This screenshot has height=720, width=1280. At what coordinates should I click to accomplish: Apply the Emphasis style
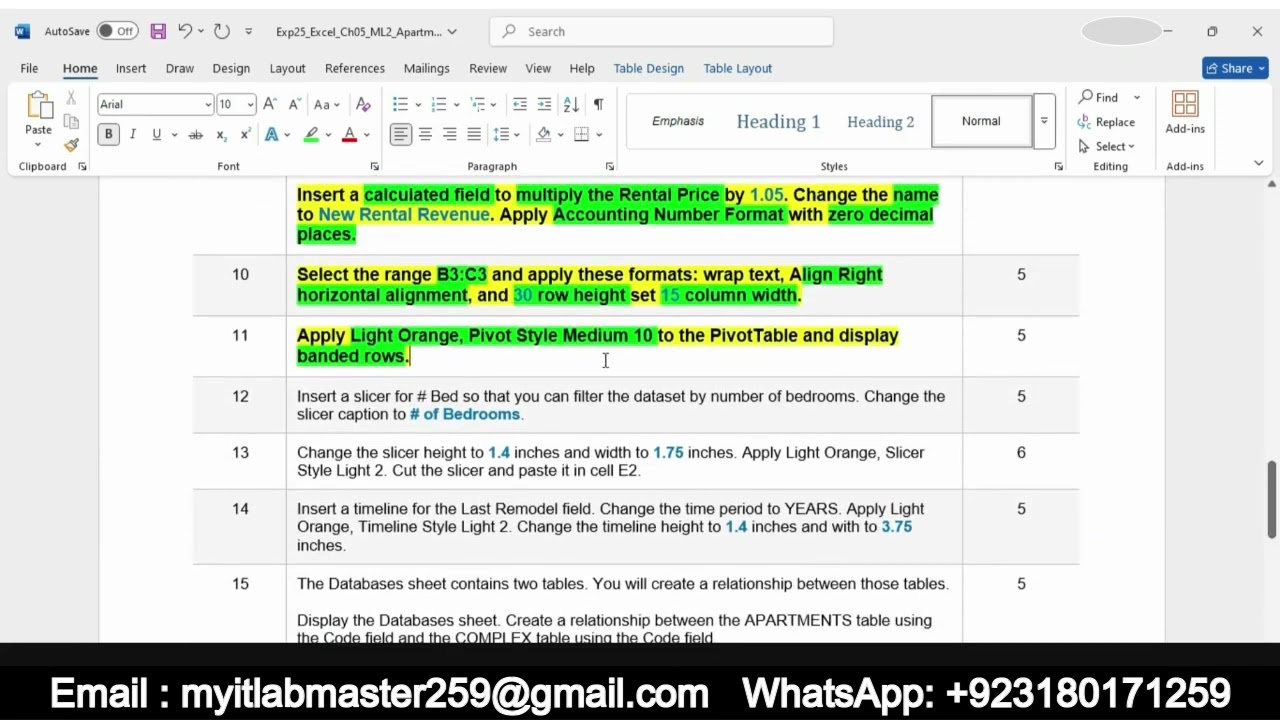(x=678, y=121)
